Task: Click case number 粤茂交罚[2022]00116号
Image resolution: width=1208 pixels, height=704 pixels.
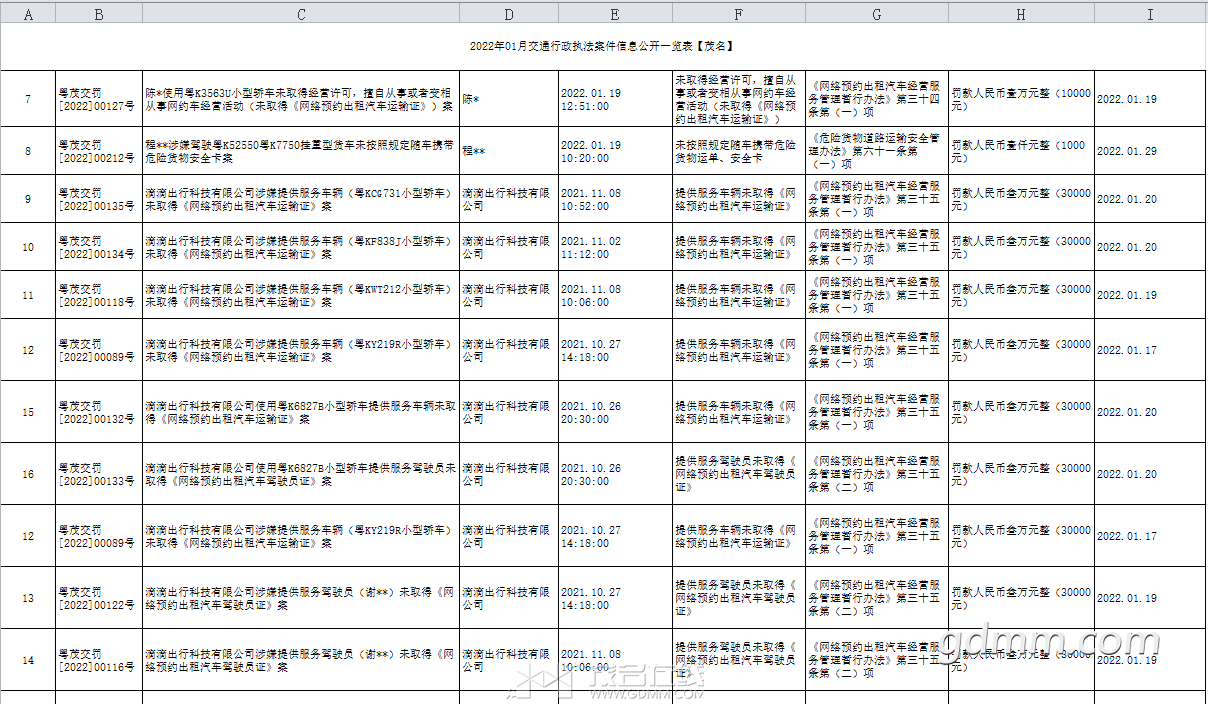Action: click(x=99, y=660)
